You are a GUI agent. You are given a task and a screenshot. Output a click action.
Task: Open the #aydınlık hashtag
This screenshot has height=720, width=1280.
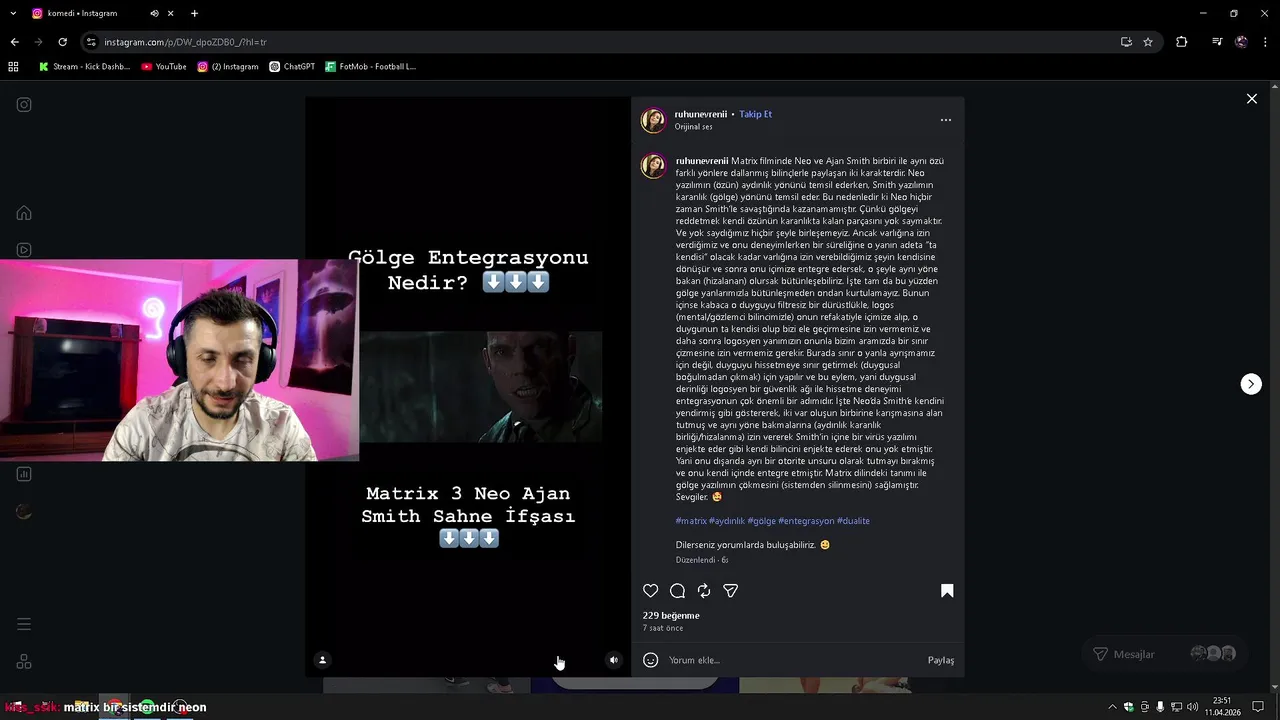click(x=727, y=521)
